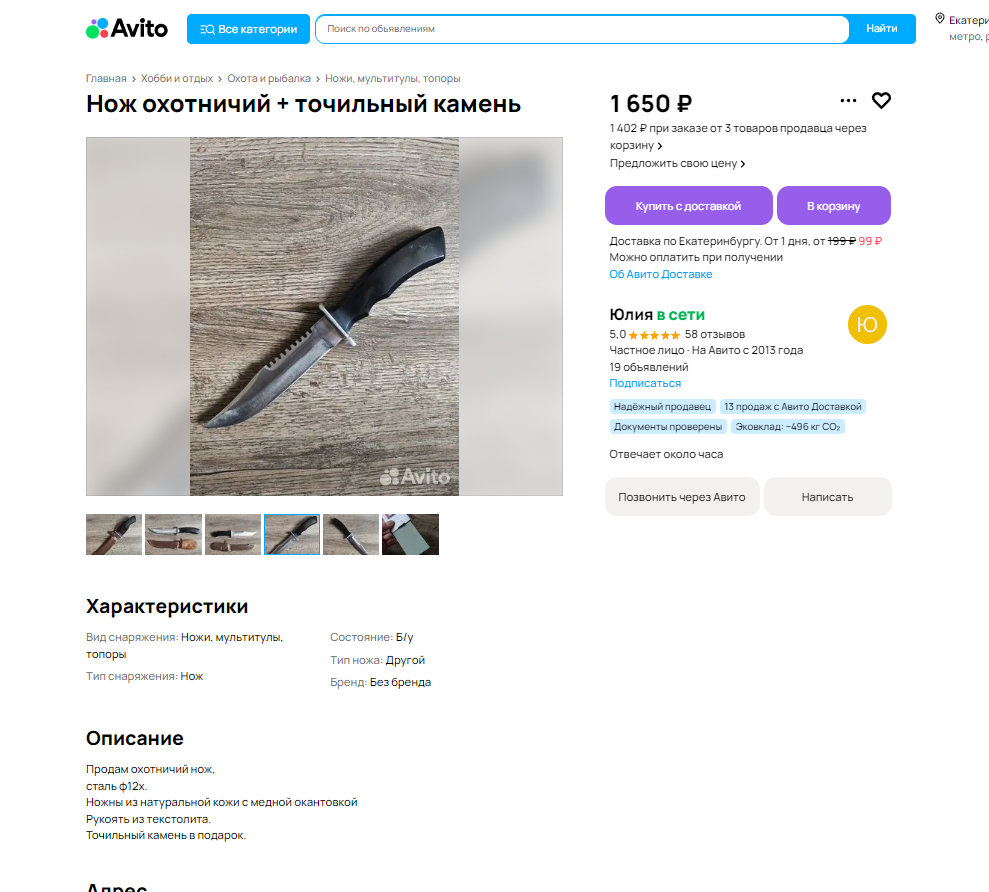This screenshot has width=989, height=892.
Task: Open Ножи, мультитулы, топоры breadcrumb
Action: (392, 78)
